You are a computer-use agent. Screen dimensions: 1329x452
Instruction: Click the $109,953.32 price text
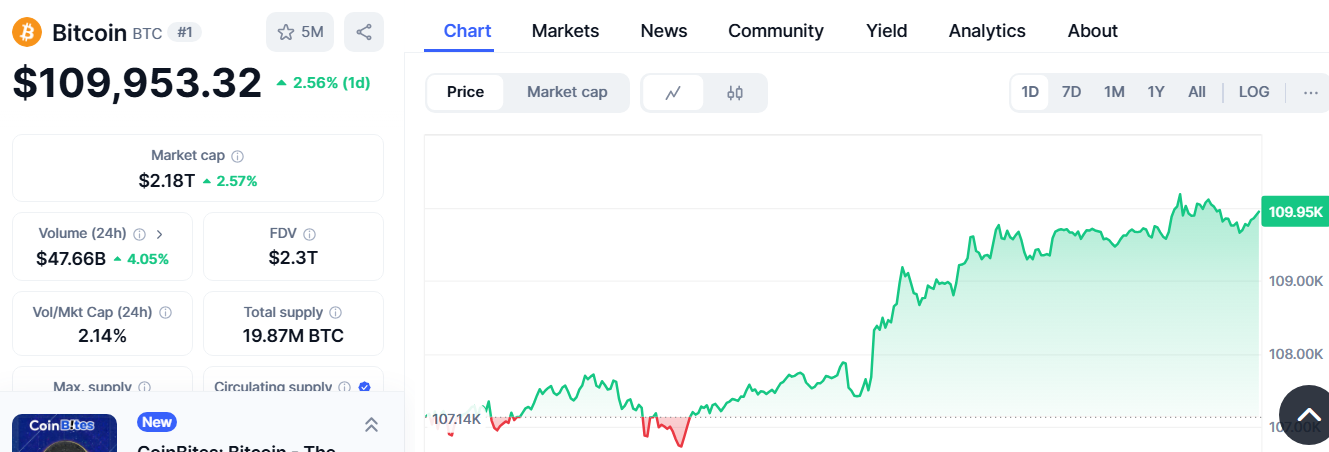137,83
